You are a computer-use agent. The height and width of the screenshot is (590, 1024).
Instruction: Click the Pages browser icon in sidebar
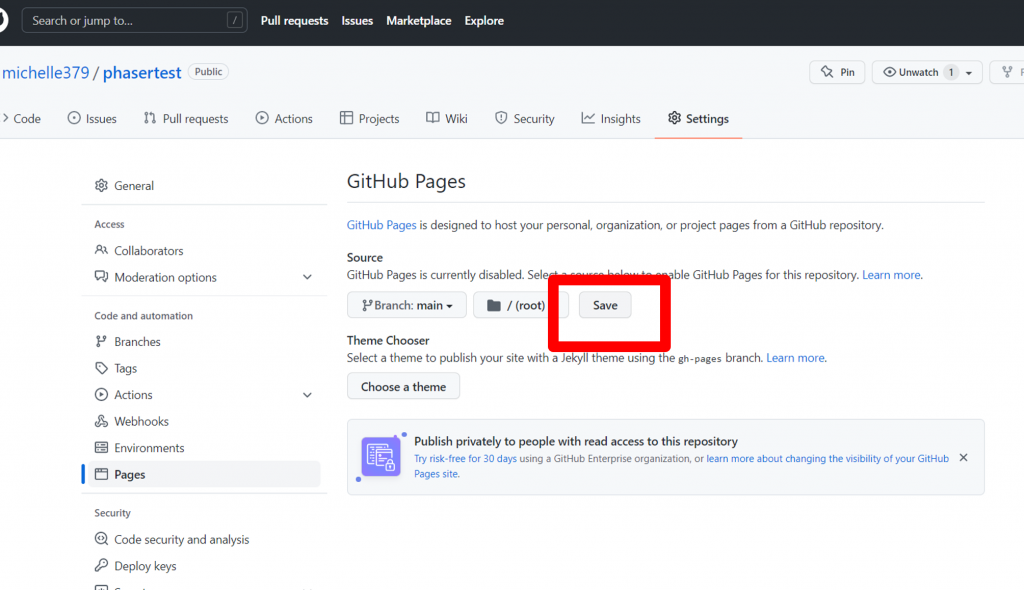coord(101,474)
